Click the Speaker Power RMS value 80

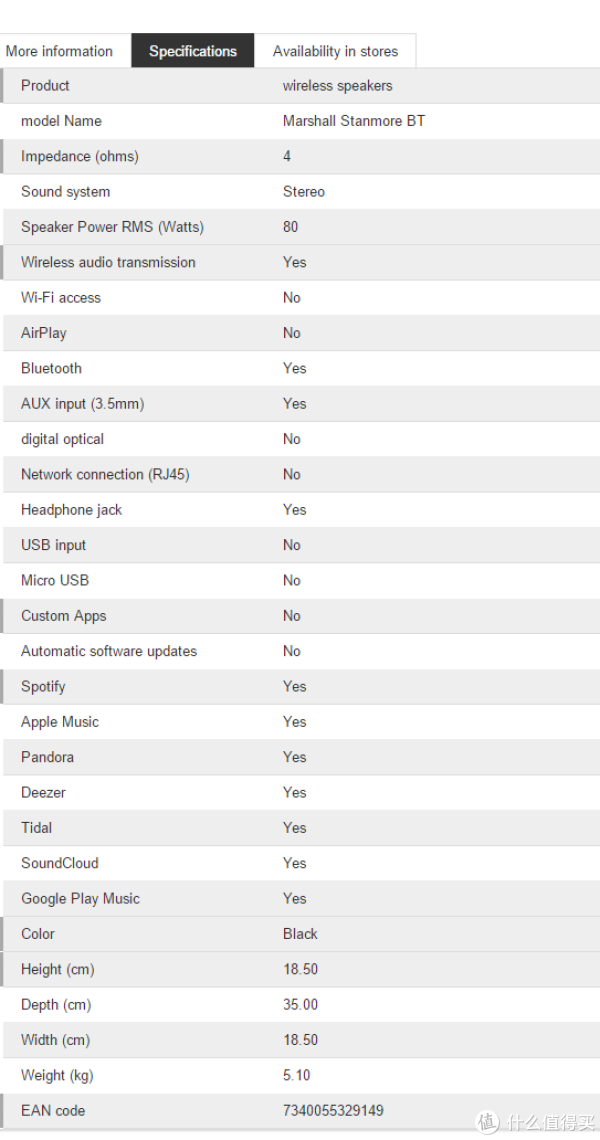click(x=290, y=227)
